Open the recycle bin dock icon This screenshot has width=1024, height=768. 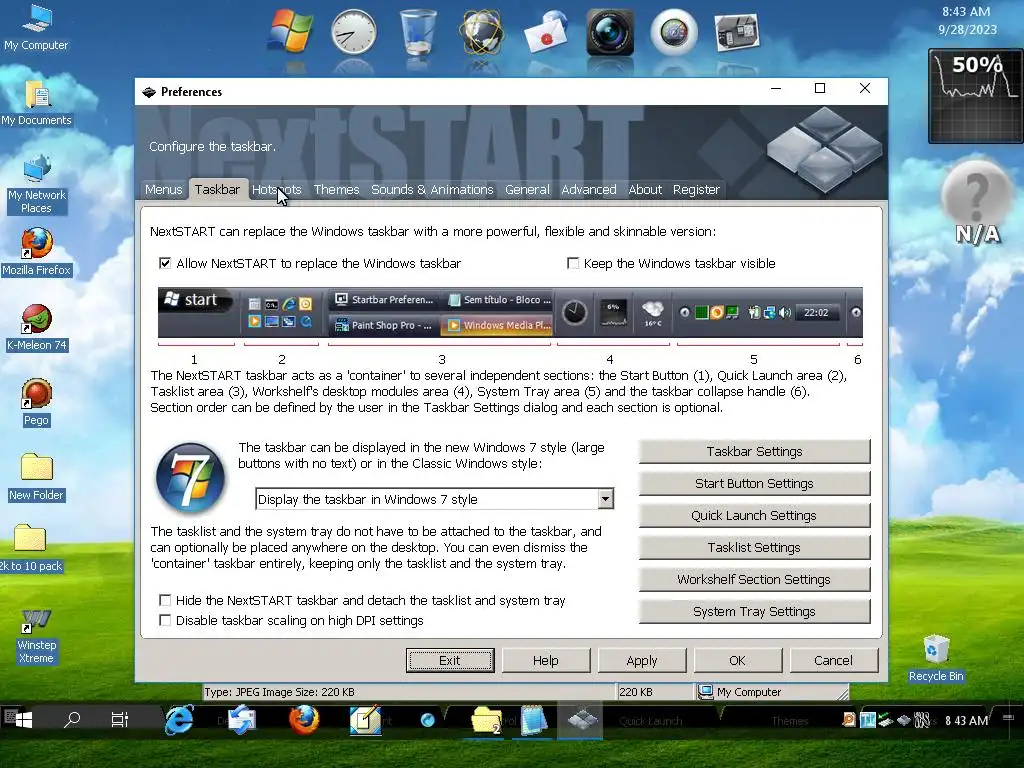pyautogui.click(x=418, y=32)
